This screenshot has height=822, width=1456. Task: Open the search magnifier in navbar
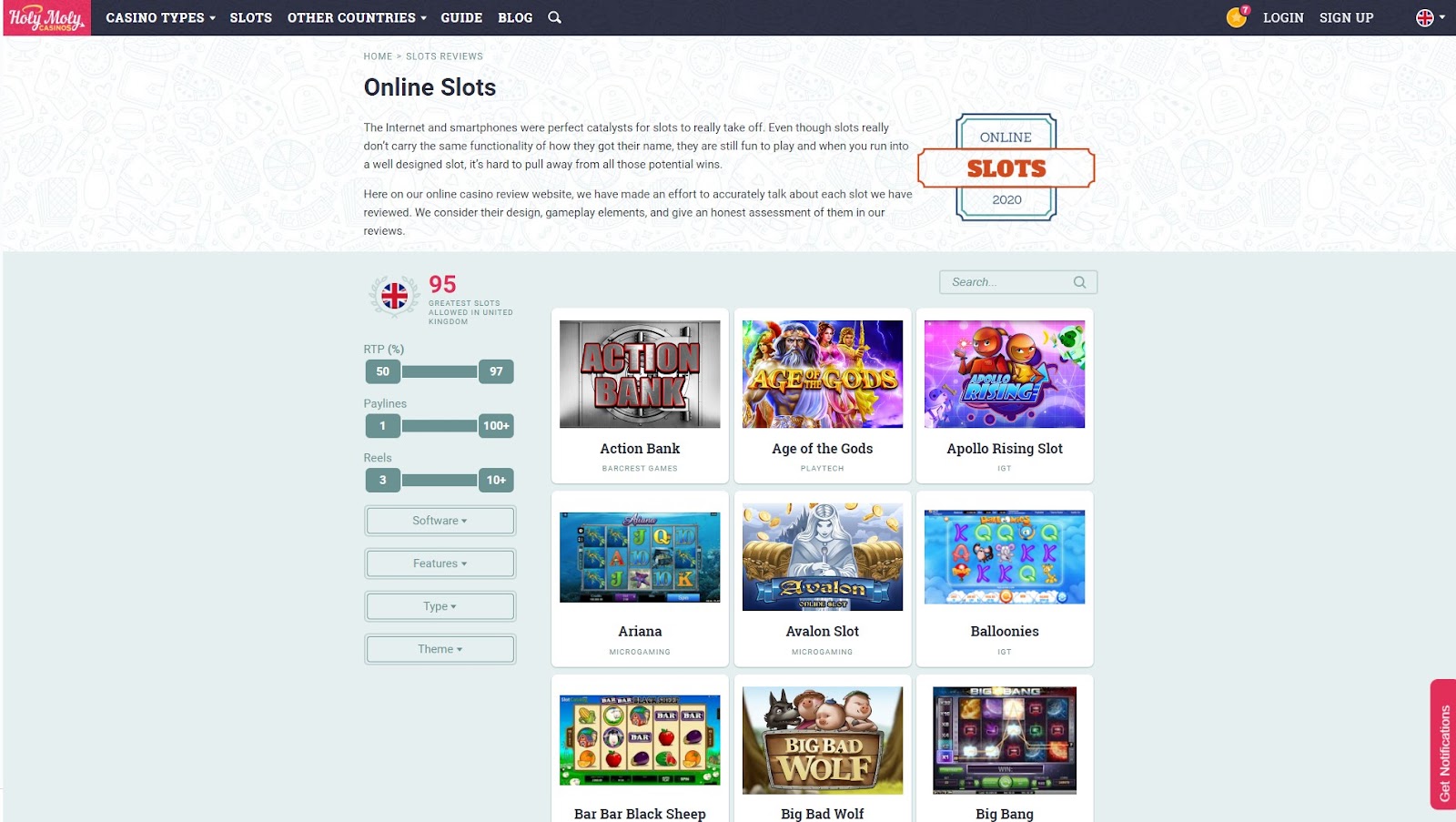pos(554,17)
